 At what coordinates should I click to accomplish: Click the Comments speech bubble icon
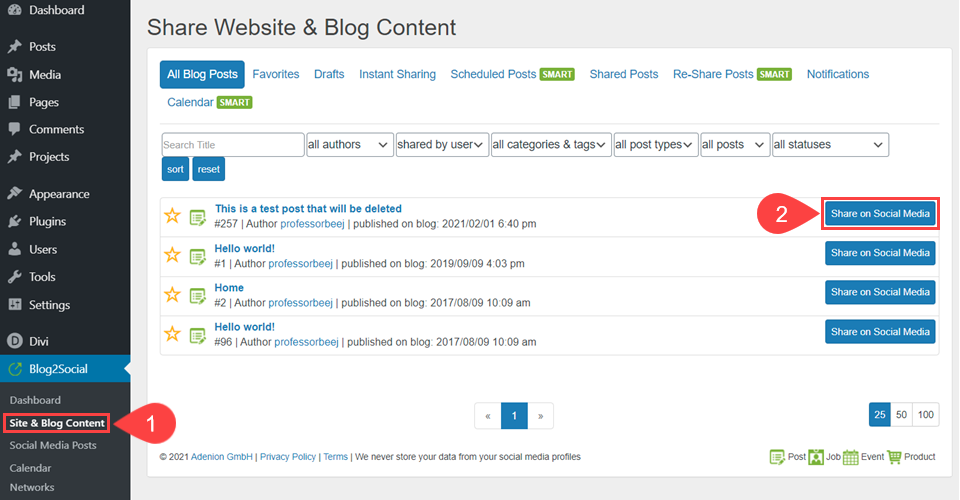point(15,129)
